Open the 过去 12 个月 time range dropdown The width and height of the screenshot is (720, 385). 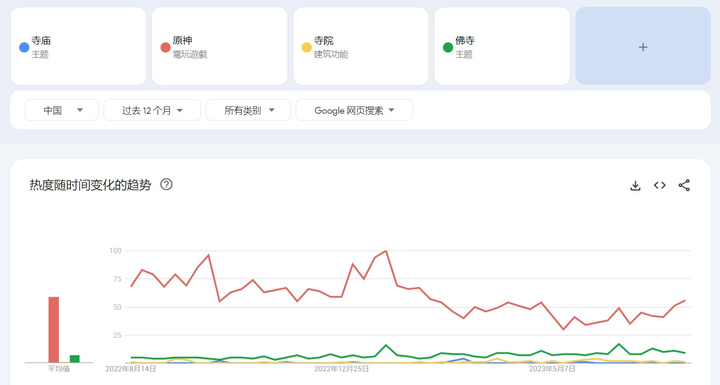[152, 110]
